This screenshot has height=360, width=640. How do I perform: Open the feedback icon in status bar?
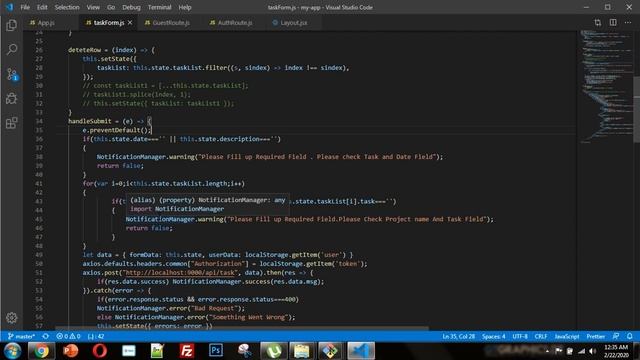[x=616, y=336]
